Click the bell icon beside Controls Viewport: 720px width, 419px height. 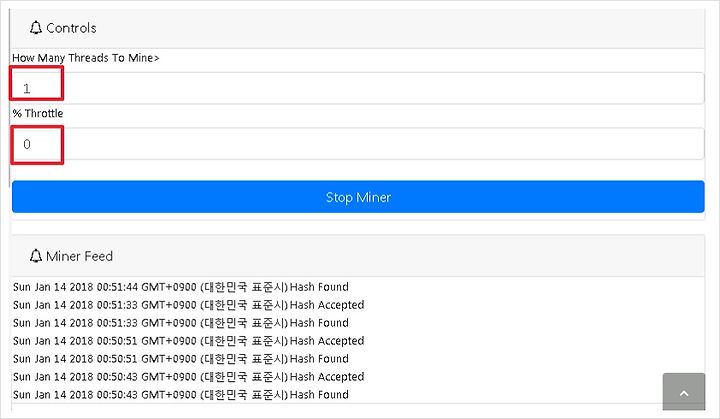tap(36, 28)
